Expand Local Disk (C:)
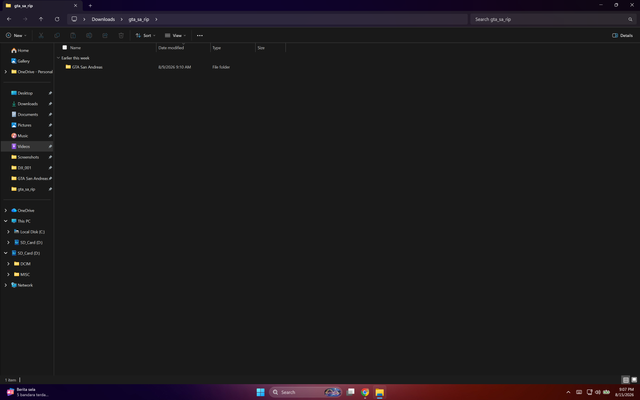640x400 pixels. click(x=8, y=232)
